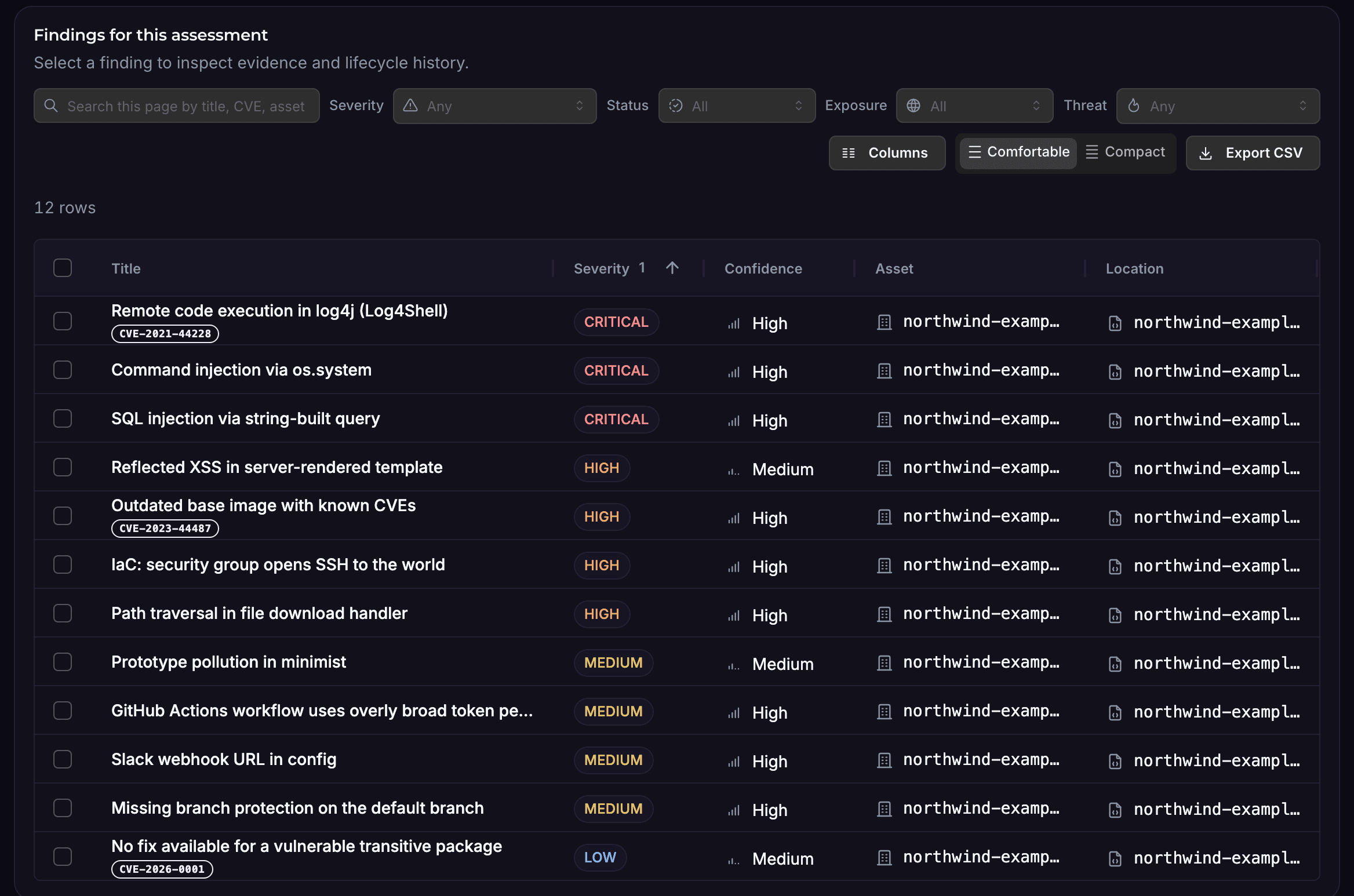Click location file icon in IaC security group row

1115,567
